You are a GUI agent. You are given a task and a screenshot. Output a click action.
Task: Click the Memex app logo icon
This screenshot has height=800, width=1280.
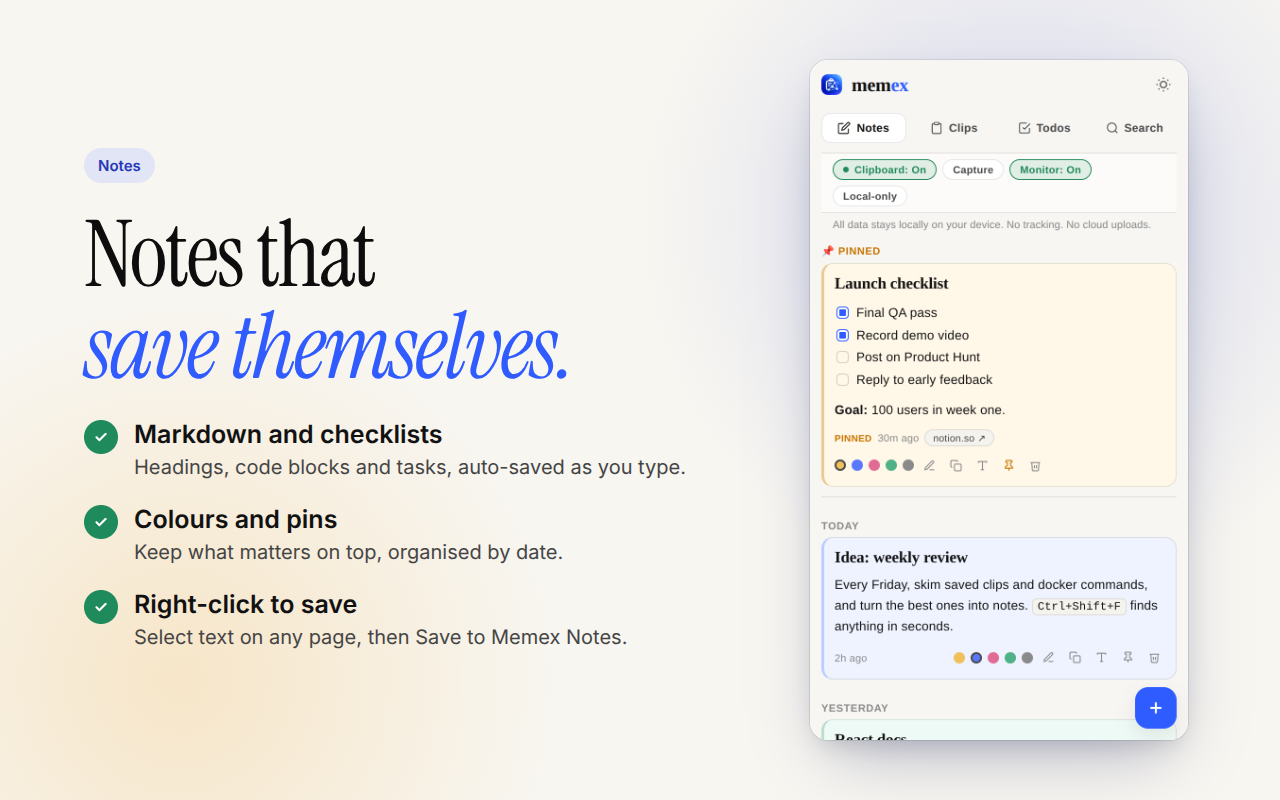pos(832,85)
